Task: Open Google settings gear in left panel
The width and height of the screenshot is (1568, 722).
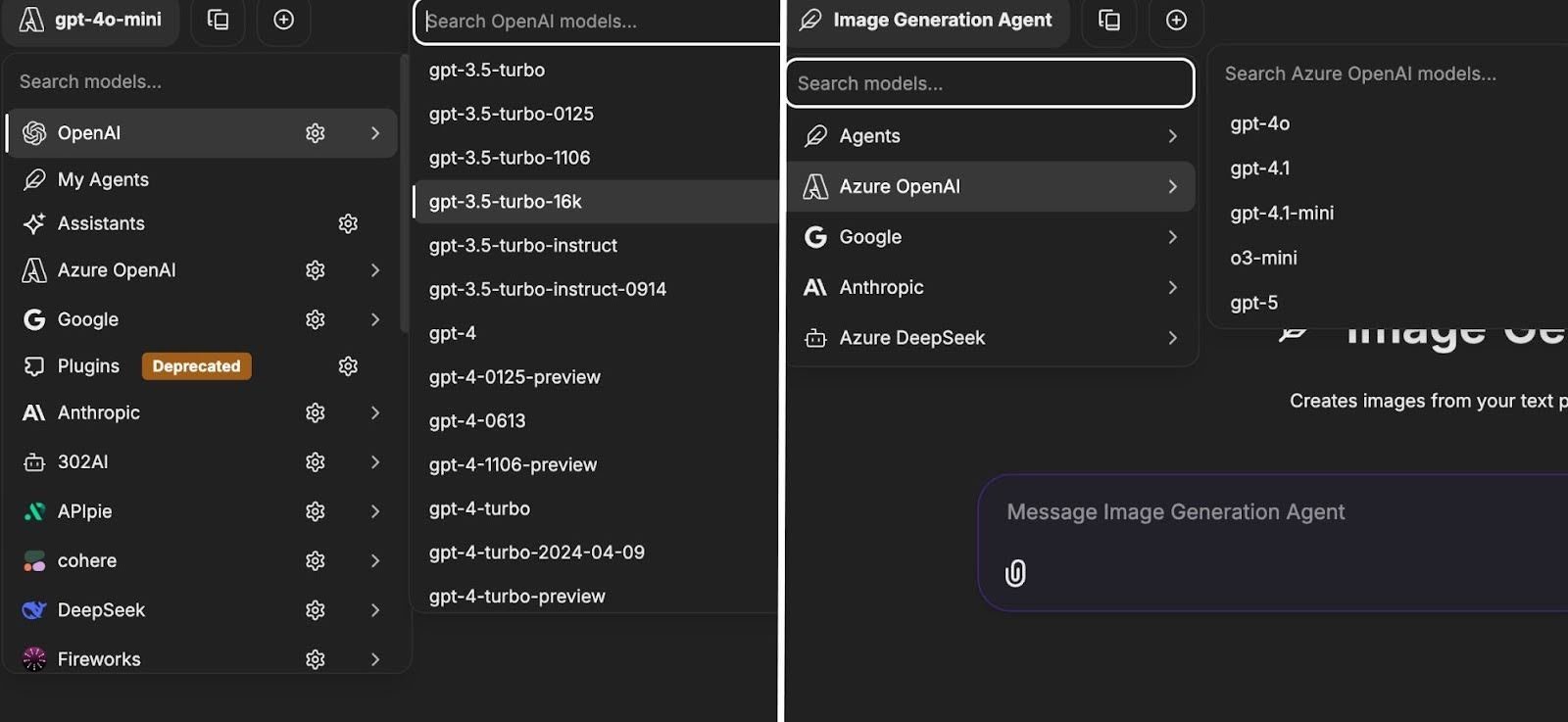Action: tap(315, 319)
